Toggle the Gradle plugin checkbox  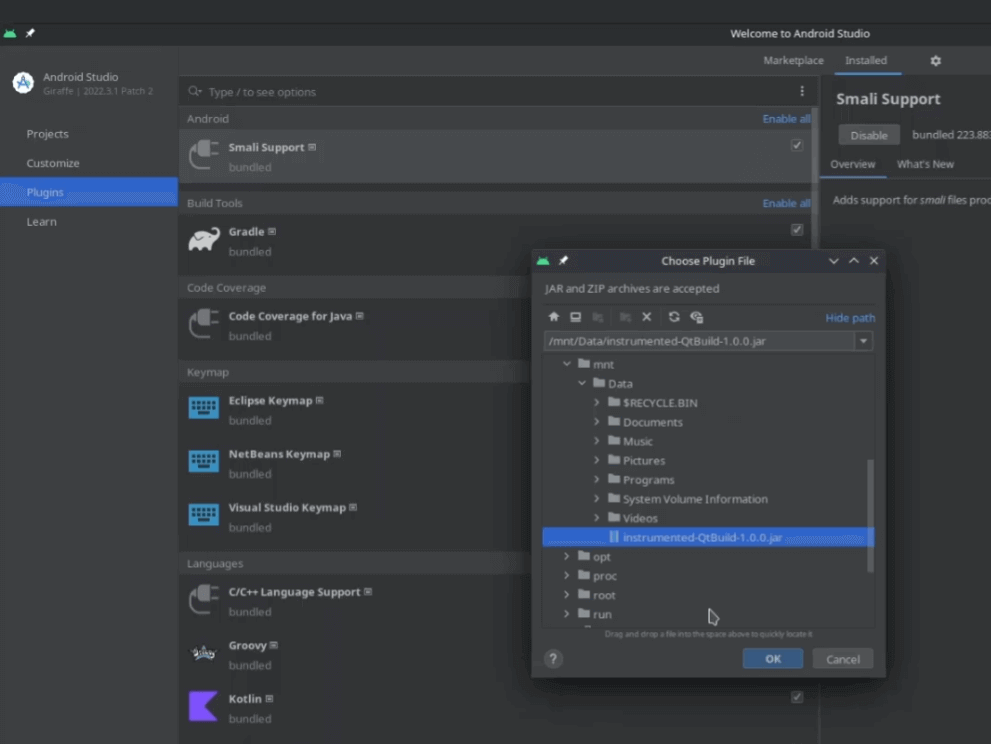coord(797,229)
